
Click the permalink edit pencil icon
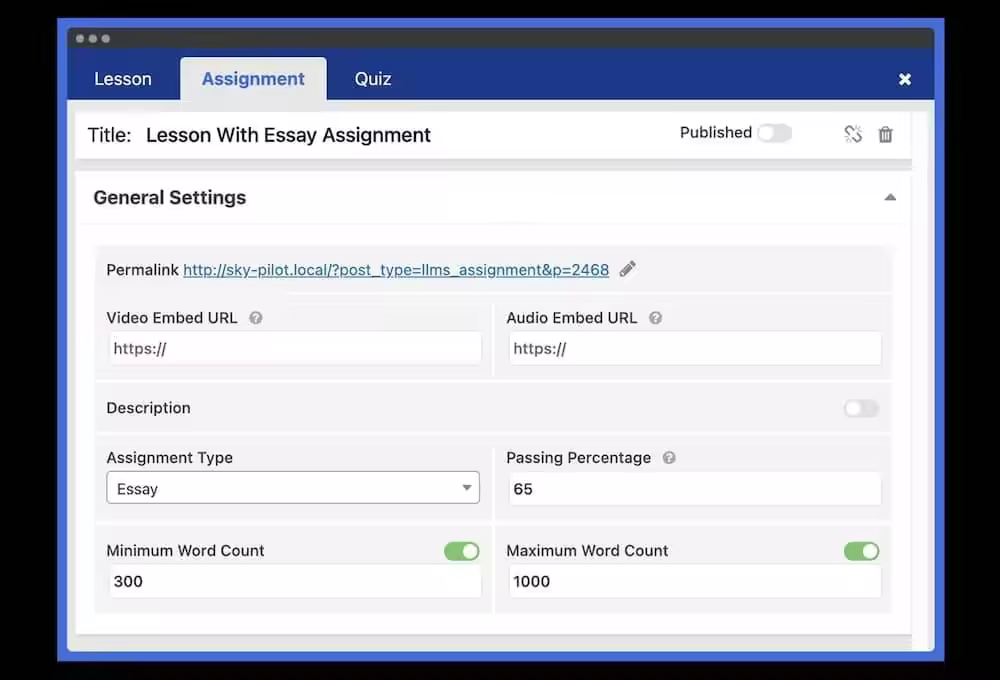pos(628,269)
